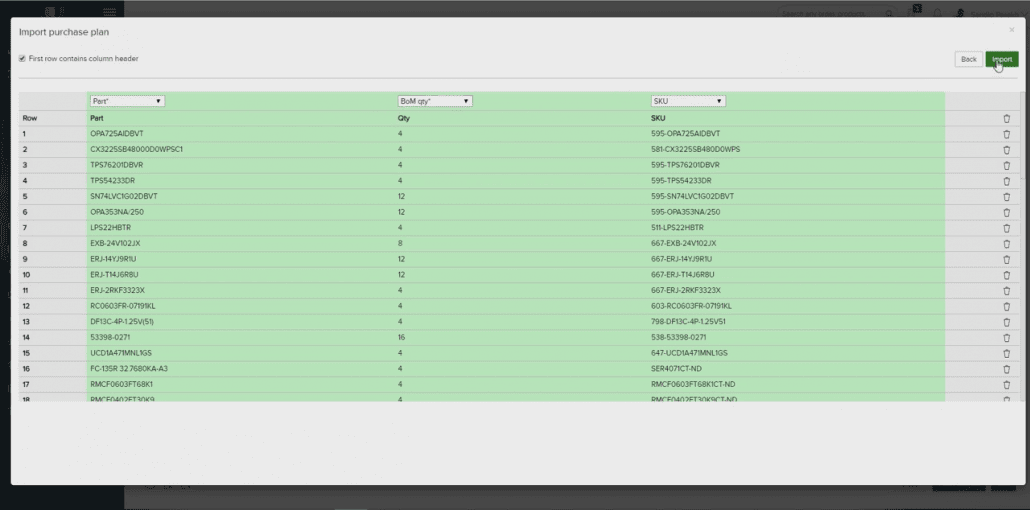Delete row 9 ERJ-14YJ9R1U trash icon
Image resolution: width=1030 pixels, height=510 pixels.
click(1006, 260)
